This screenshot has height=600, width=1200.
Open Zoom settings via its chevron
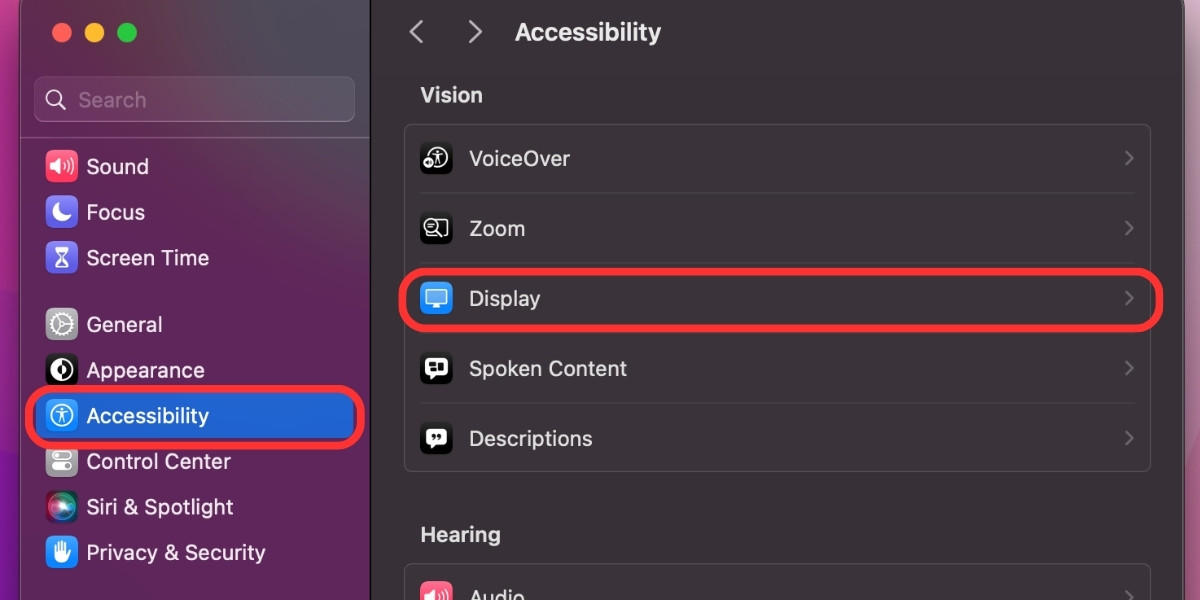coord(1129,228)
